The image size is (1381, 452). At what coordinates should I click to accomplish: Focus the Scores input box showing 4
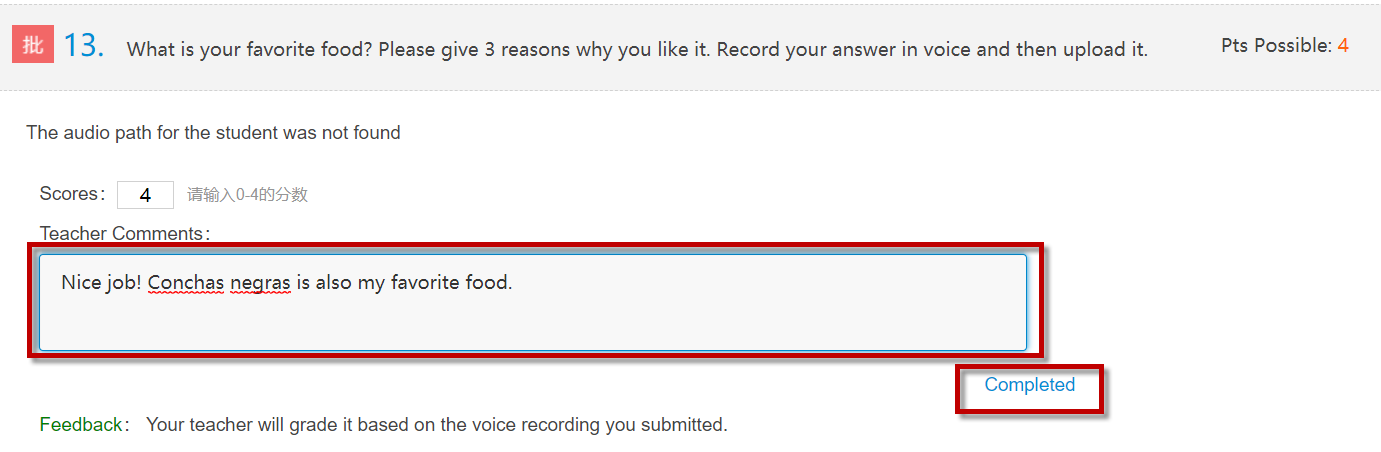[145, 195]
